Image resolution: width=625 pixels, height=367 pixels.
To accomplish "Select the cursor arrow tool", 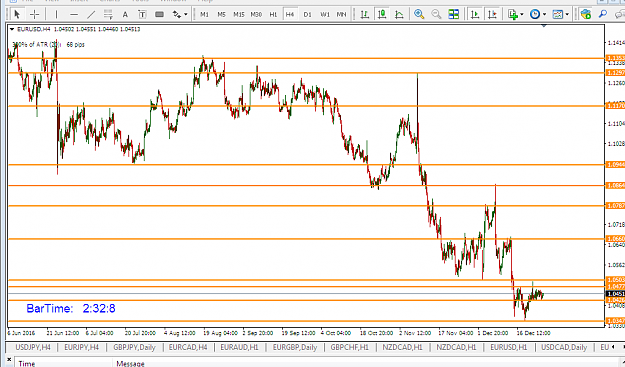I will (x=17, y=14).
